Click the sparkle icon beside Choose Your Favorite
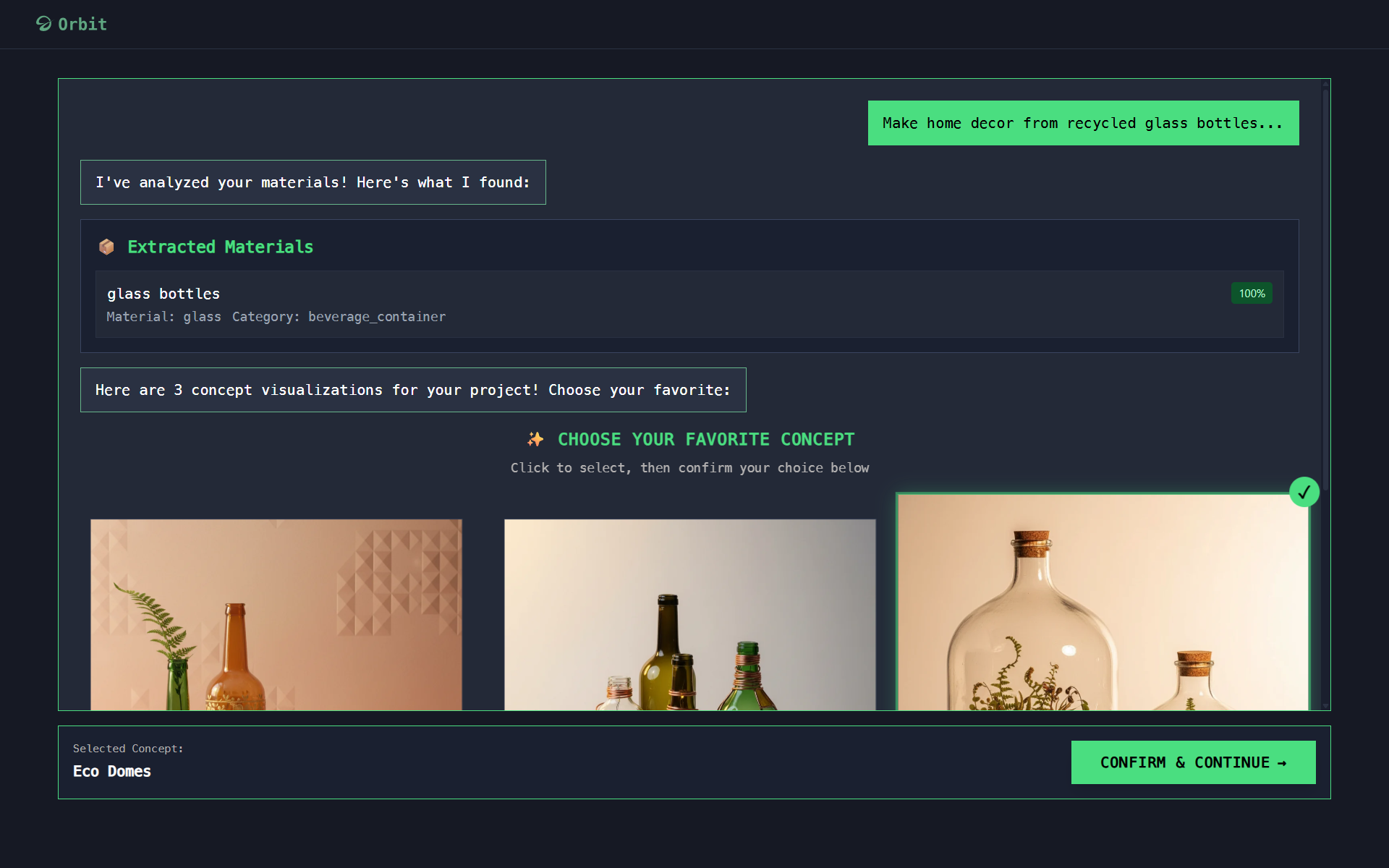This screenshot has width=1389, height=868. pos(535,439)
